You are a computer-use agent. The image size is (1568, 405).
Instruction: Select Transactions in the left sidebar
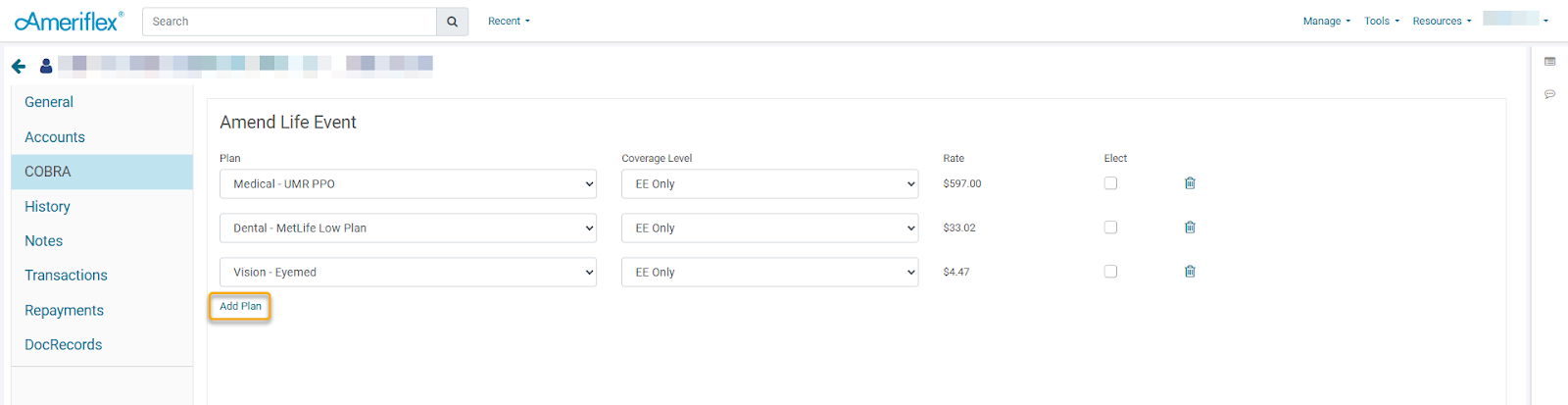click(x=66, y=276)
